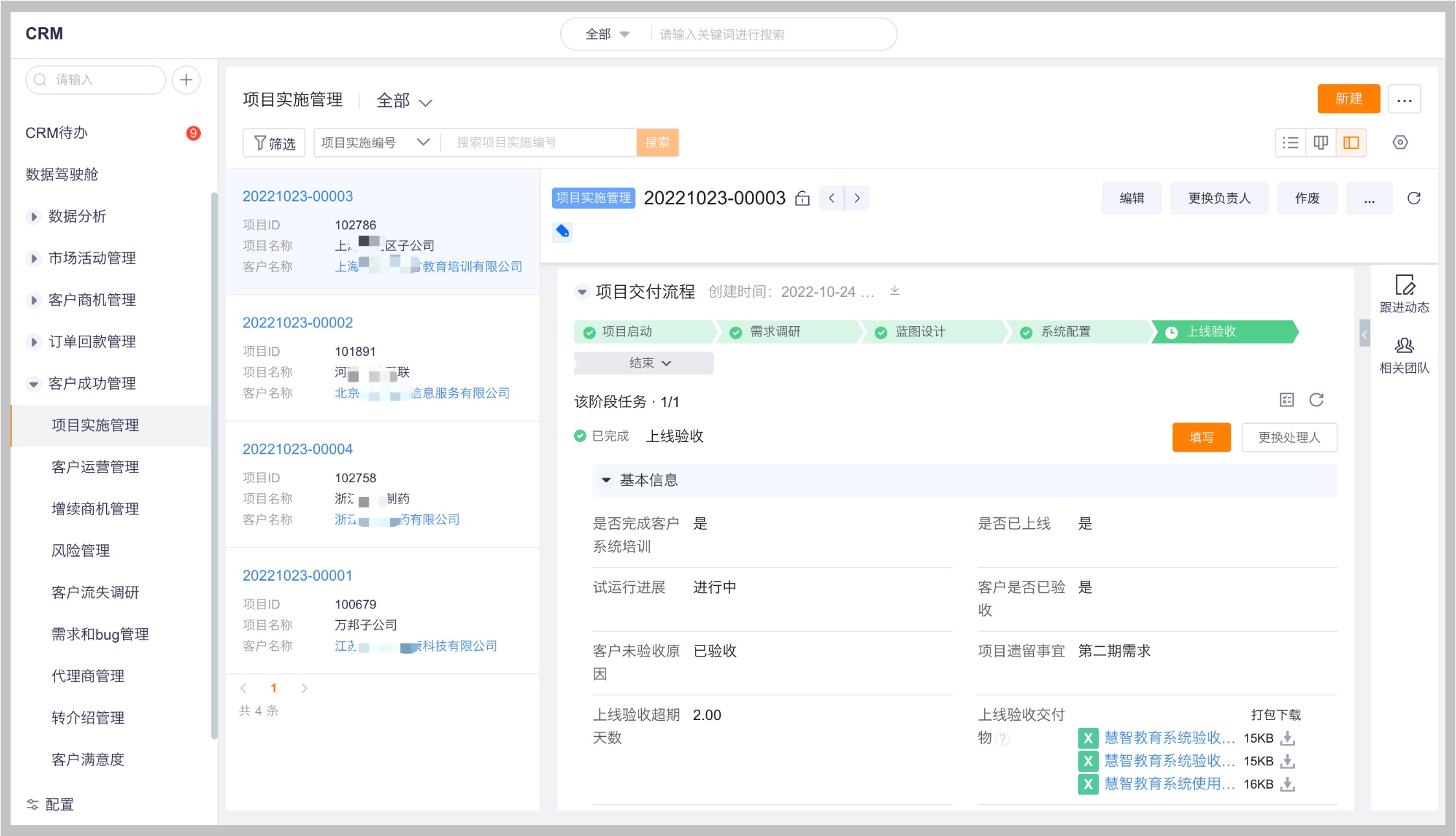Image resolution: width=1456 pixels, height=836 pixels.
Task: Expand 客户商机管理 tree node
Action: (x=34, y=300)
